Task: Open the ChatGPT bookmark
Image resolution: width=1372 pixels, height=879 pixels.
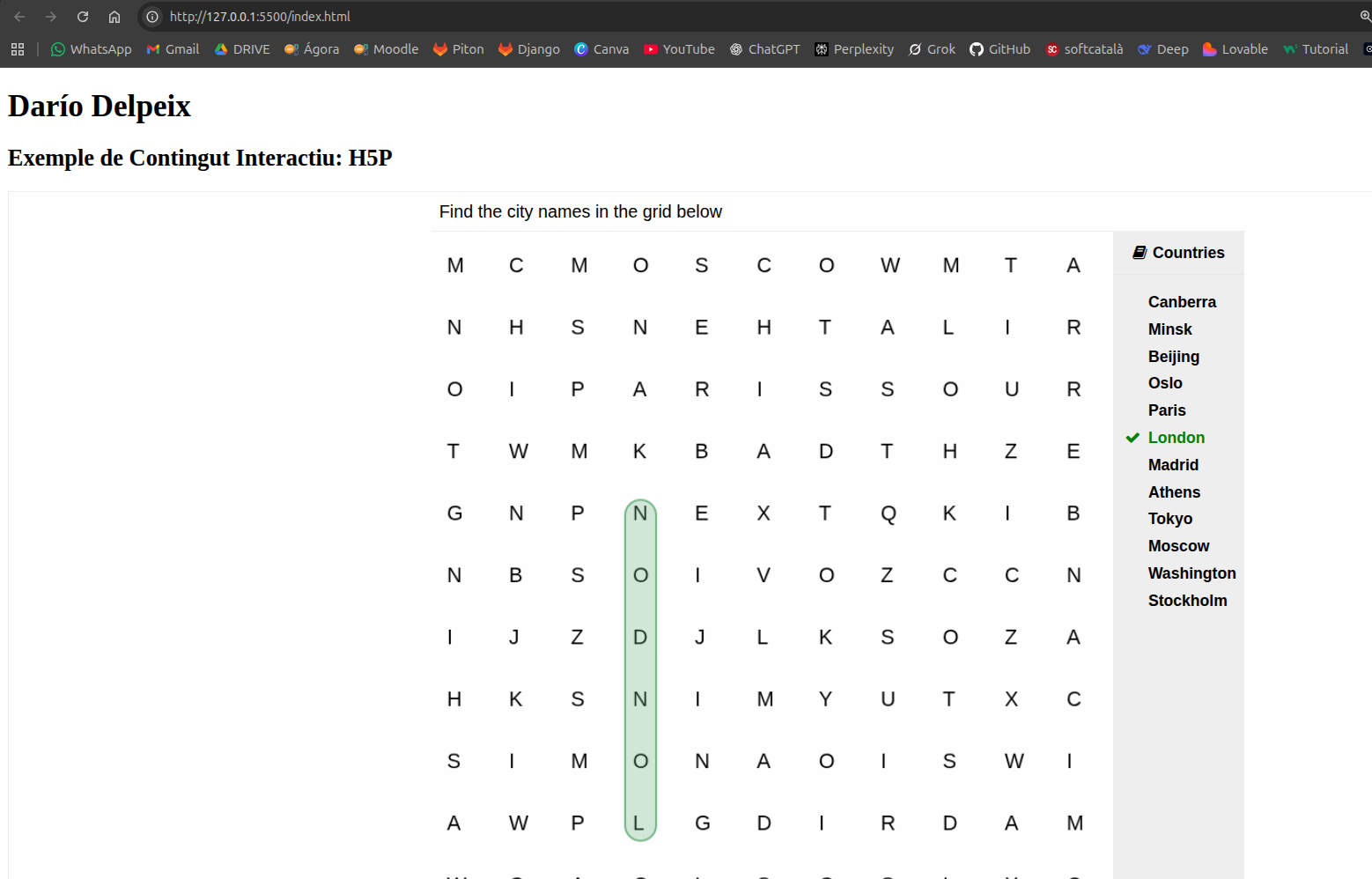Action: [764, 49]
